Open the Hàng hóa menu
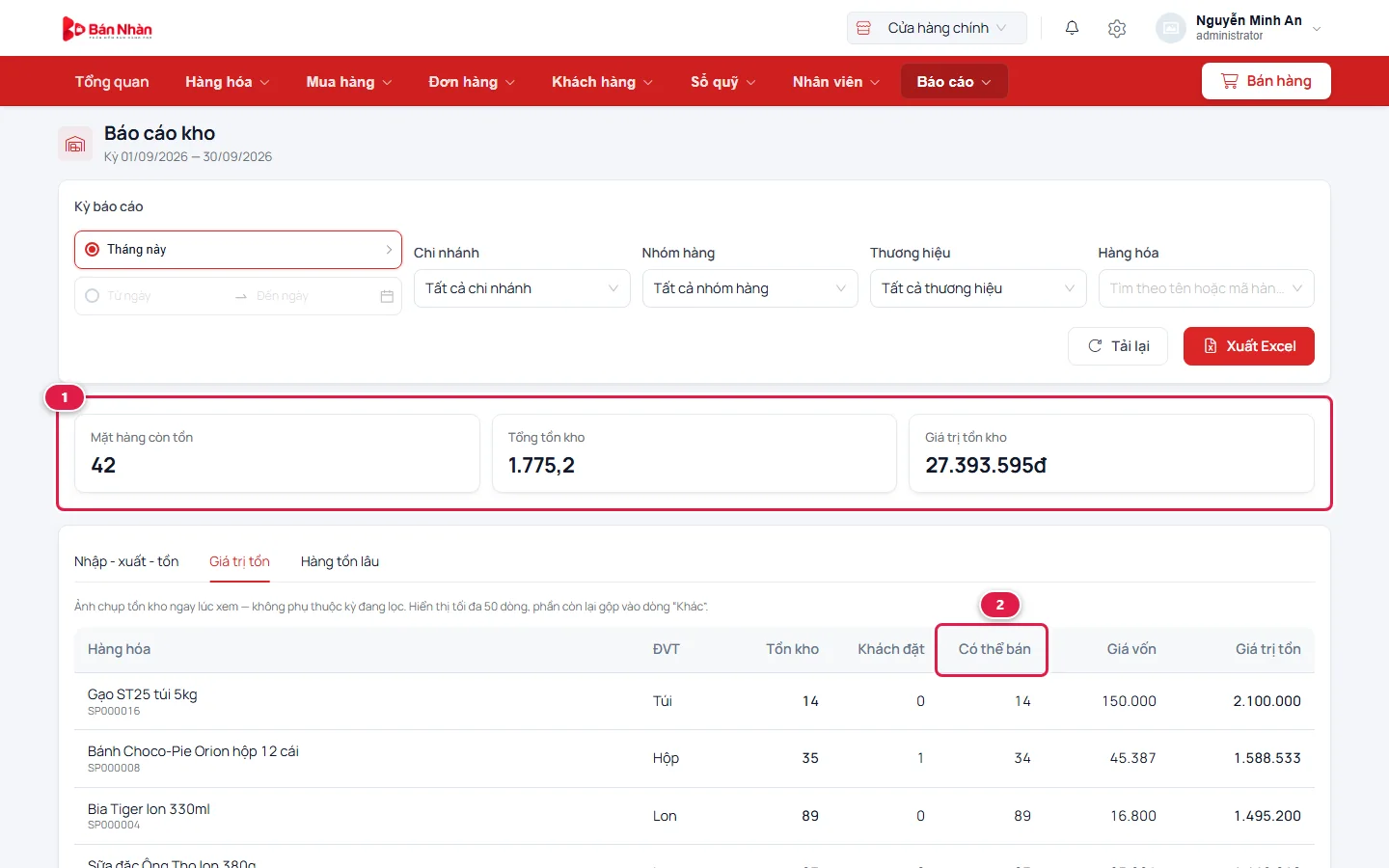 coord(228,82)
